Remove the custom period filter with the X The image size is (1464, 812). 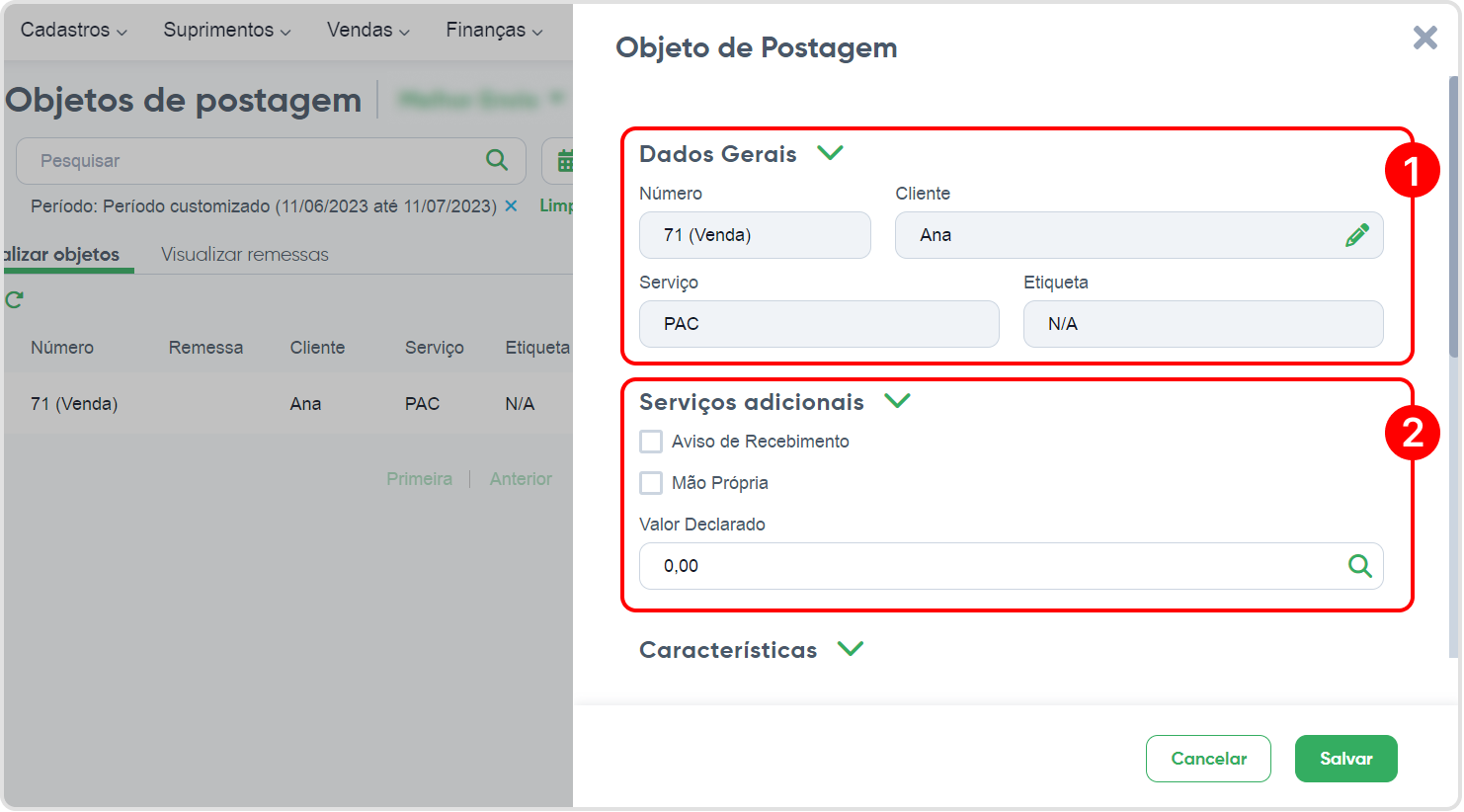point(511,205)
